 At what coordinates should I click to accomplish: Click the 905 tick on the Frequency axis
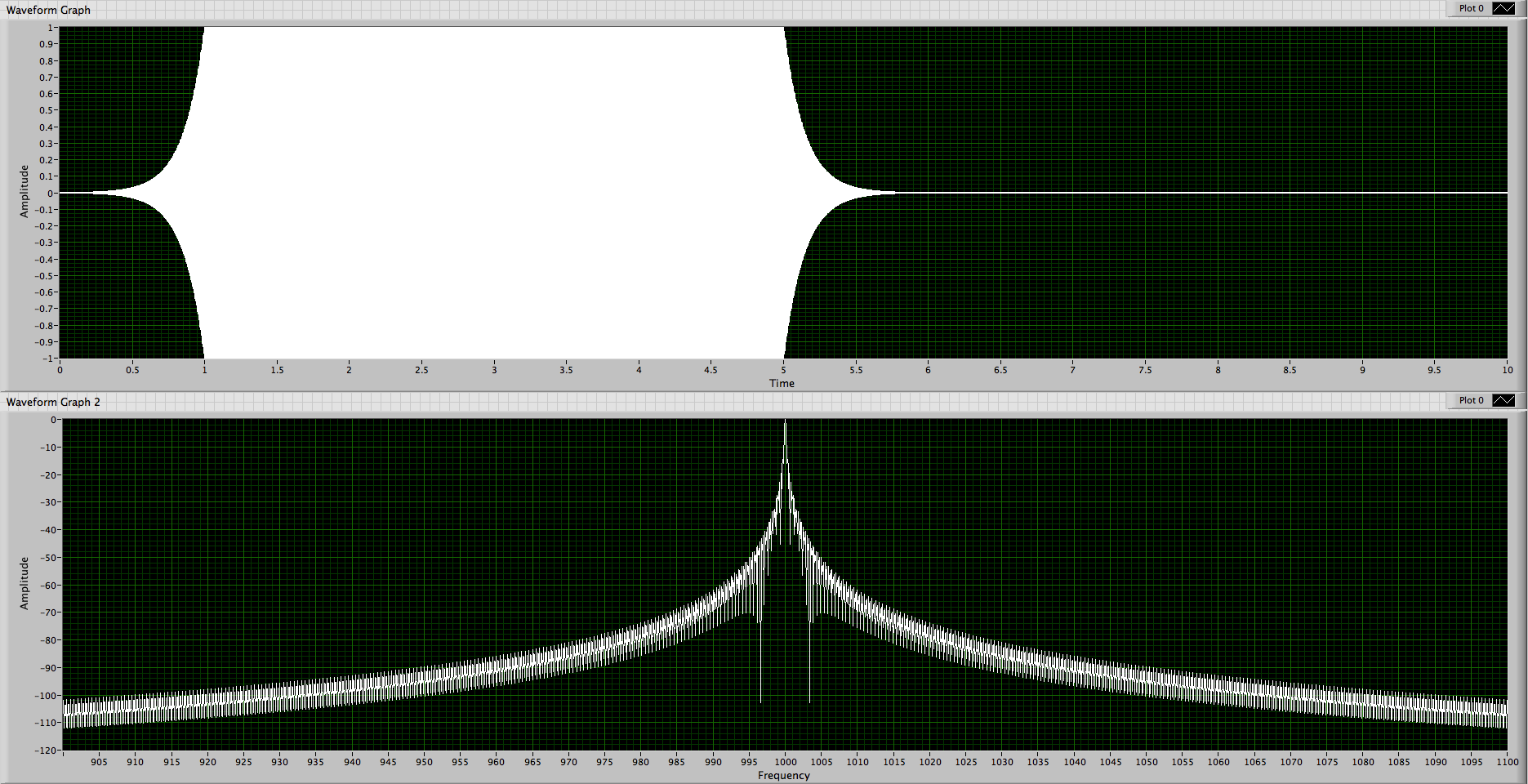(99, 762)
